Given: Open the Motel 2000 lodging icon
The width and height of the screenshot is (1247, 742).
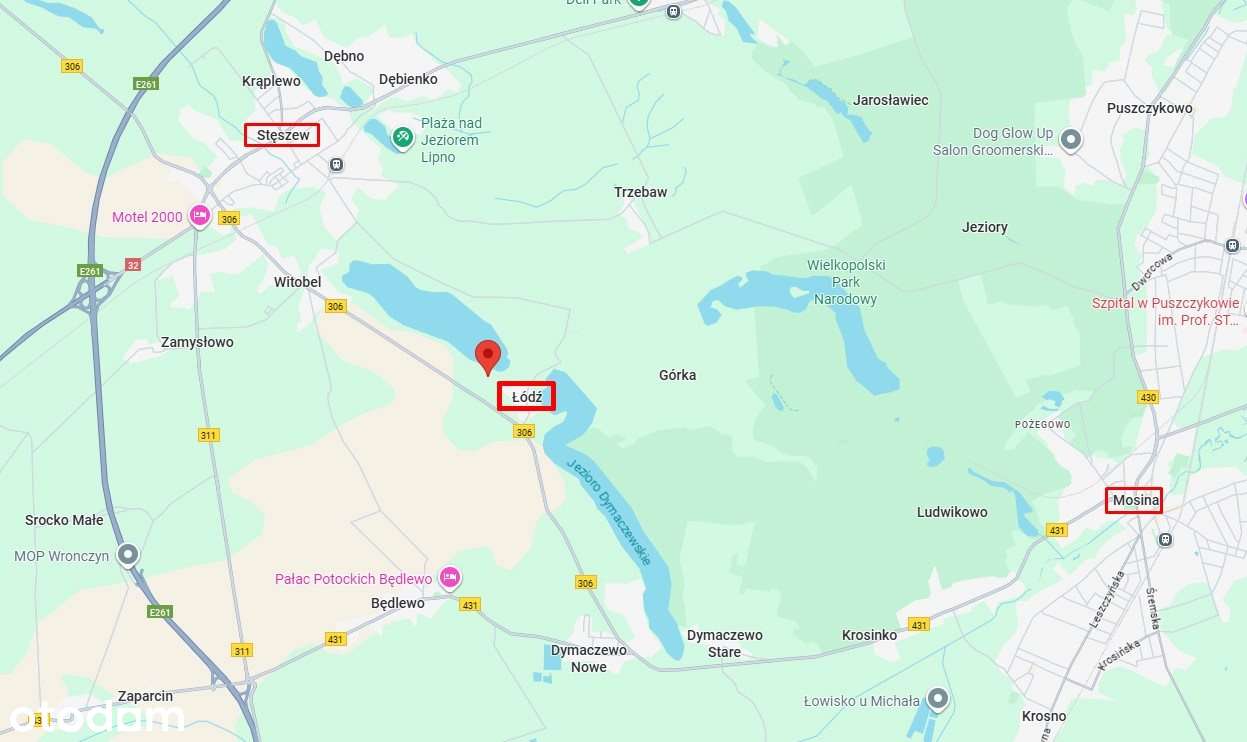Looking at the screenshot, I should (x=200, y=216).
